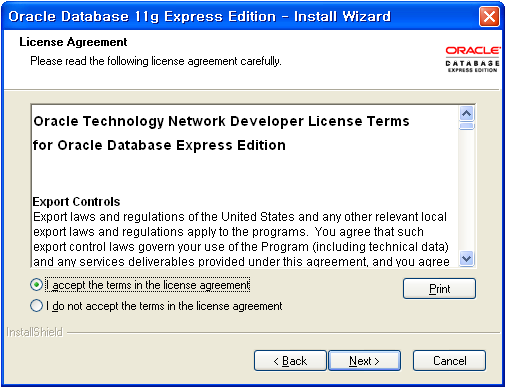Click the "Export Controls" heading in license
This screenshot has height=388, width=506.
[x=76, y=202]
